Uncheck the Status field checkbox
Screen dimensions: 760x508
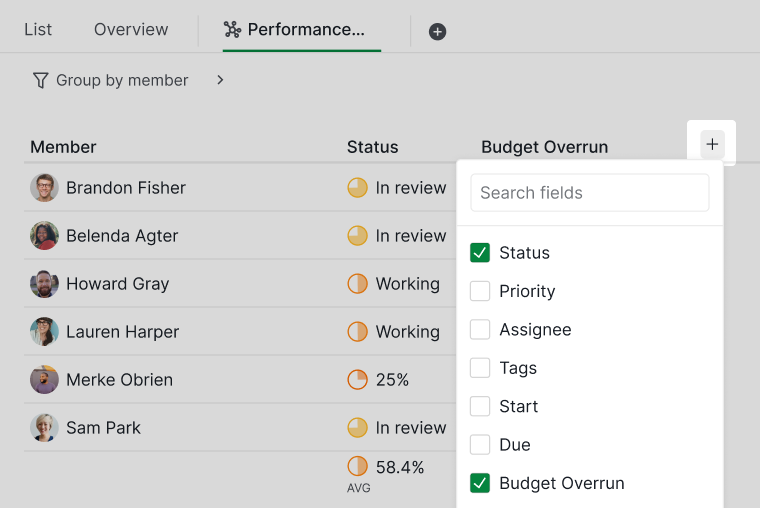480,253
